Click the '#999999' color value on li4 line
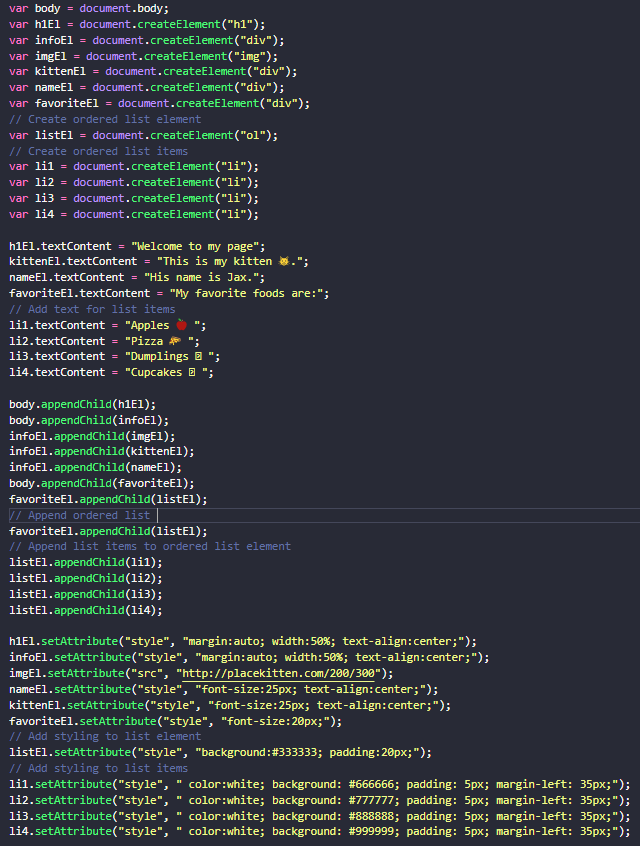Image resolution: width=640 pixels, height=846 pixels. (371, 831)
